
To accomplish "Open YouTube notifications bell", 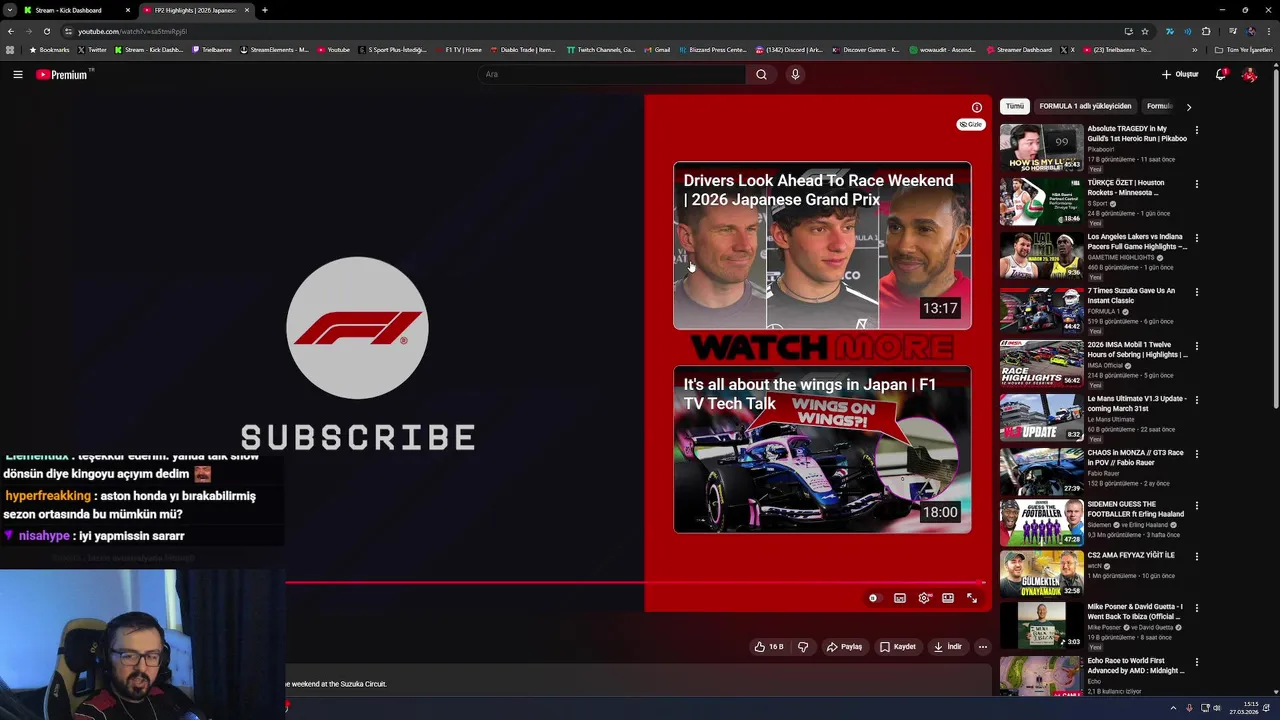I will (1221, 74).
